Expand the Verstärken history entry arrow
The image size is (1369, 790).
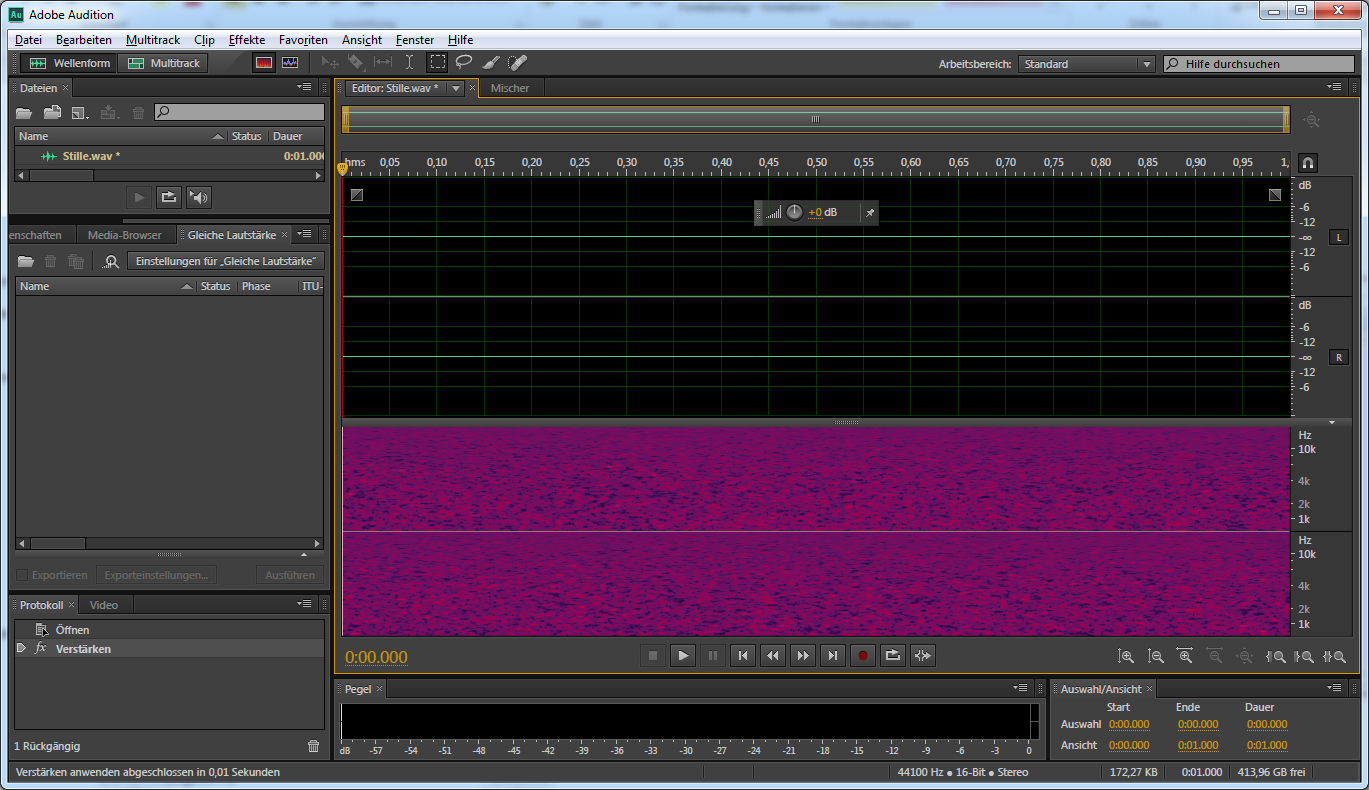pyautogui.click(x=22, y=648)
